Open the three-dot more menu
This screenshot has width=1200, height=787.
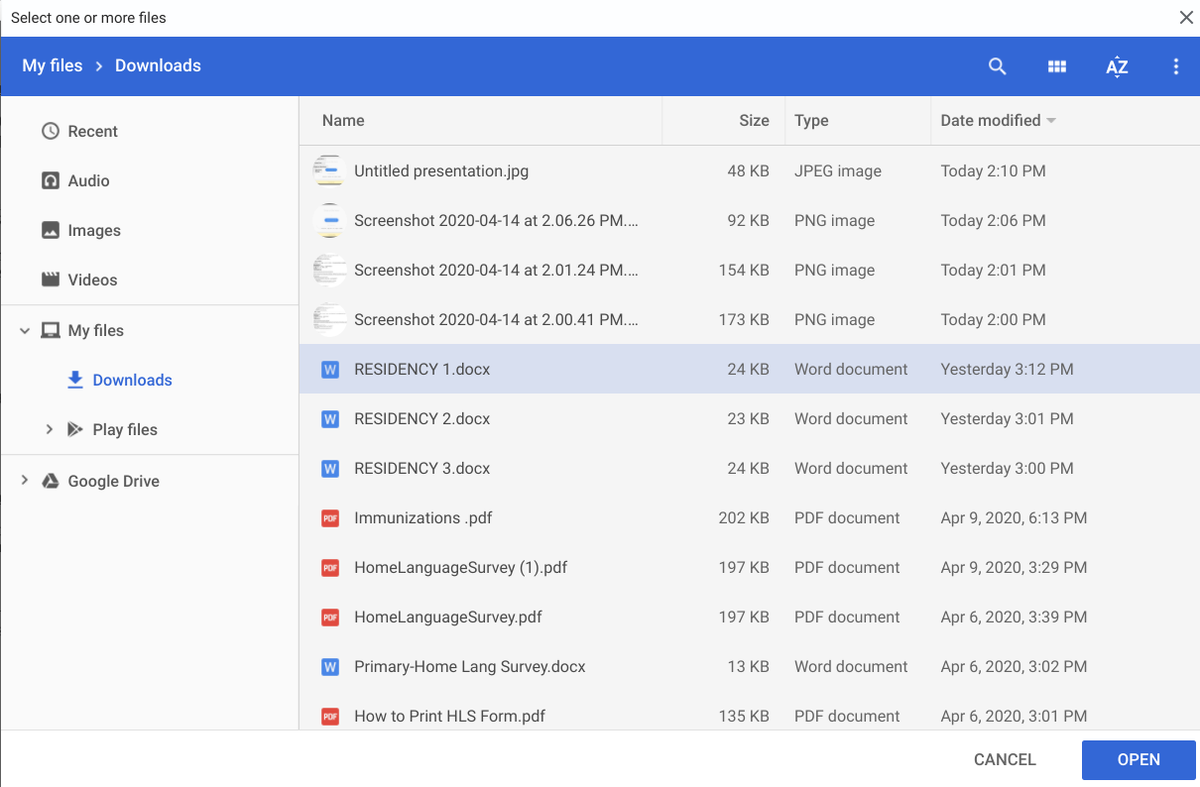click(x=1176, y=66)
